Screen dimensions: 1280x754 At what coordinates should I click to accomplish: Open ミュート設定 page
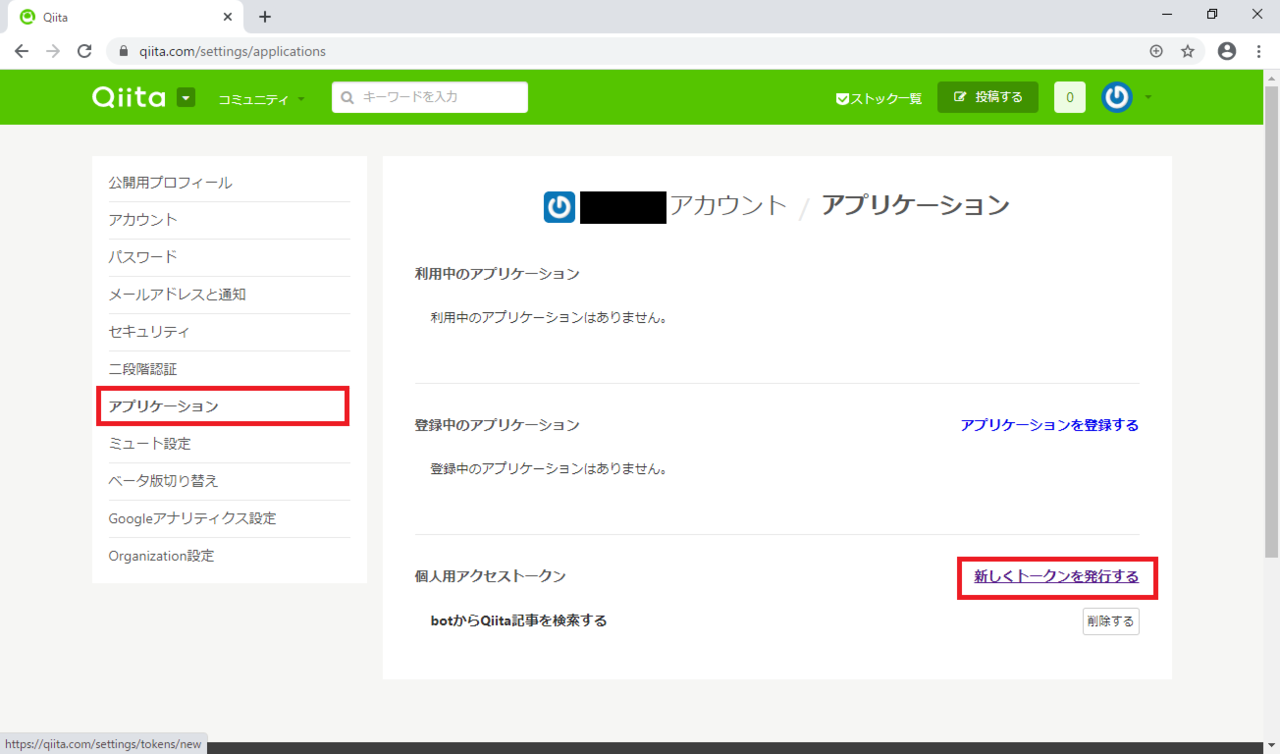tap(149, 443)
